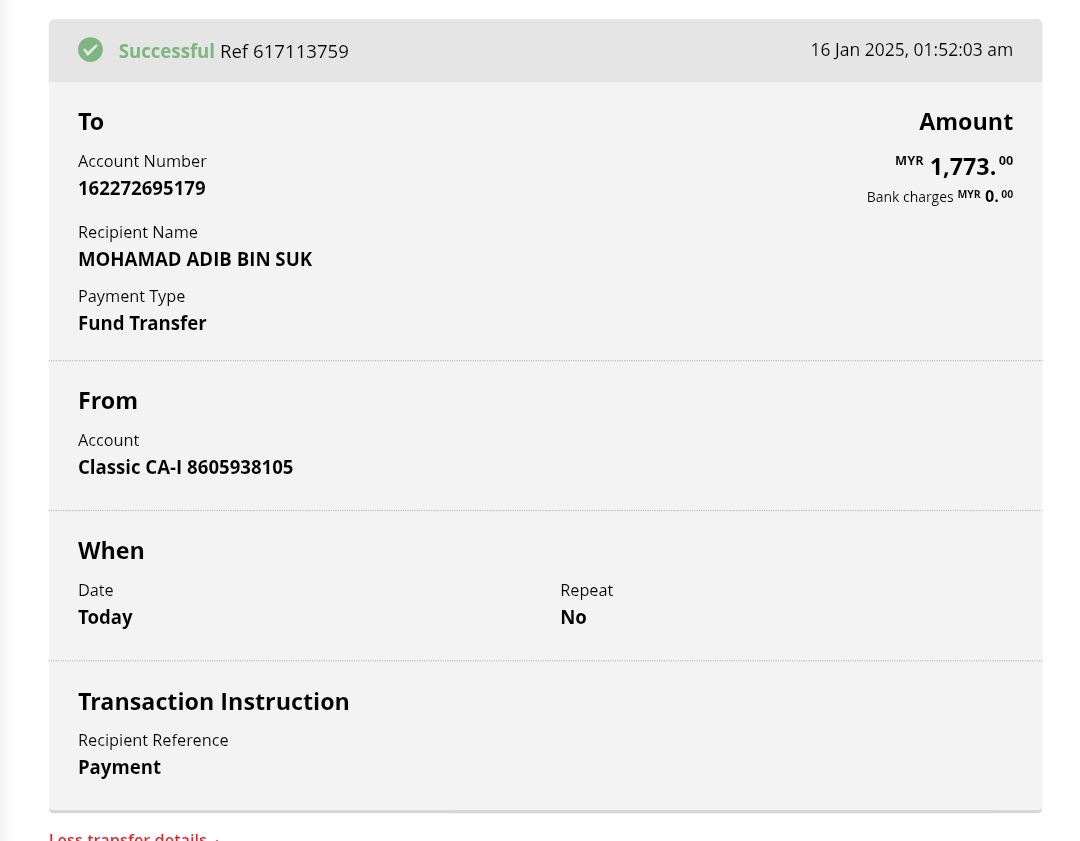Screen dimensions: 1080x841
Task: Select the reference number 617113759
Action: pos(300,52)
